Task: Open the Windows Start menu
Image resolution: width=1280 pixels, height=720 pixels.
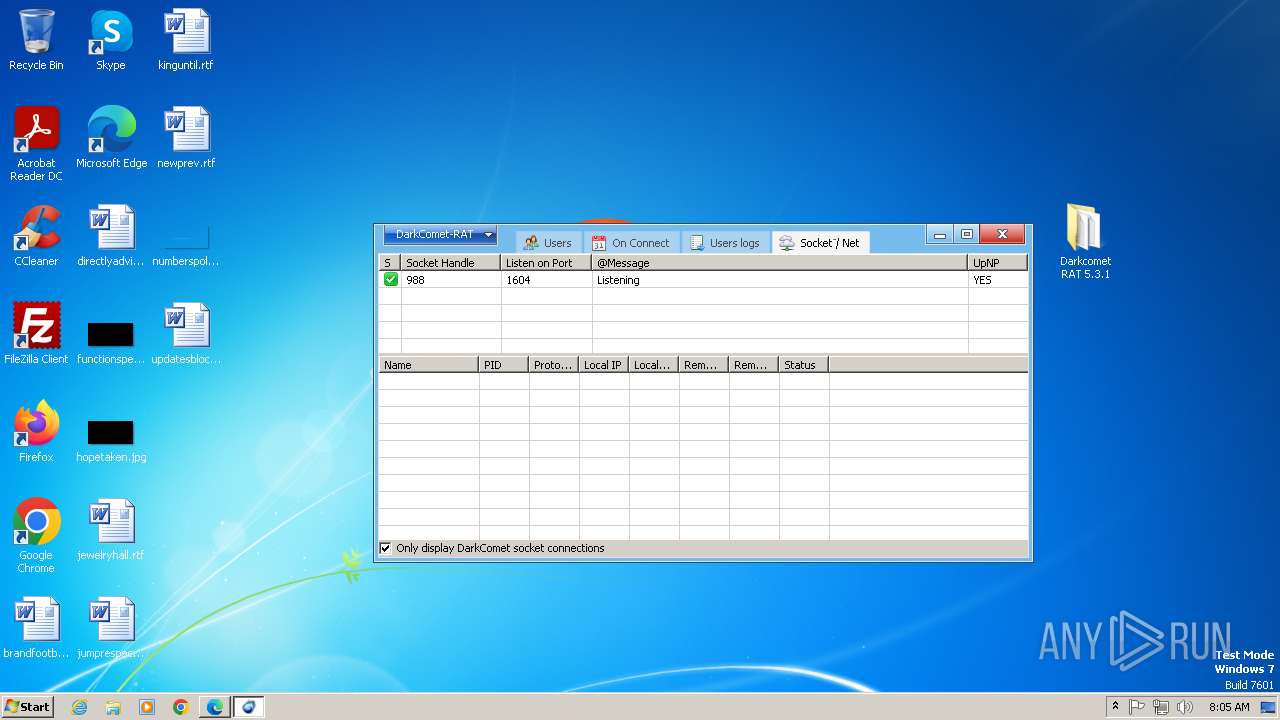Action: 27,706
